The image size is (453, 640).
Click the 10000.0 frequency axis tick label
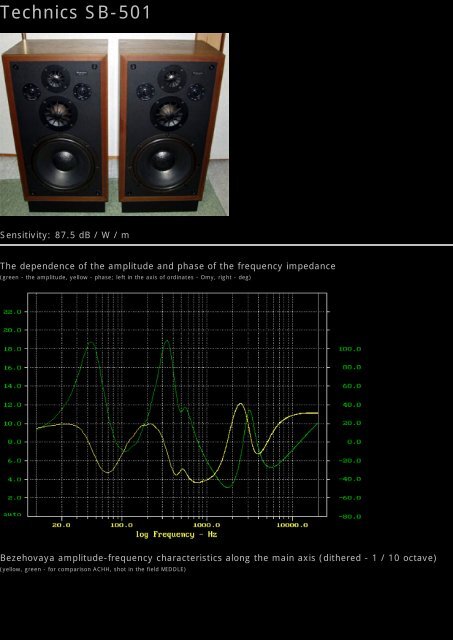click(292, 525)
